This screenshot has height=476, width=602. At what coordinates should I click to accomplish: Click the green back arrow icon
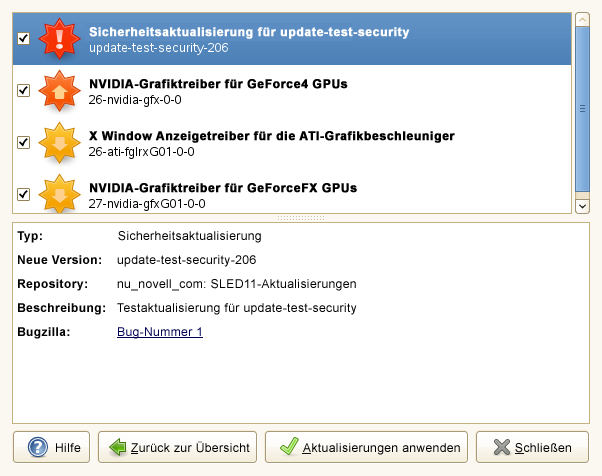coord(117,447)
